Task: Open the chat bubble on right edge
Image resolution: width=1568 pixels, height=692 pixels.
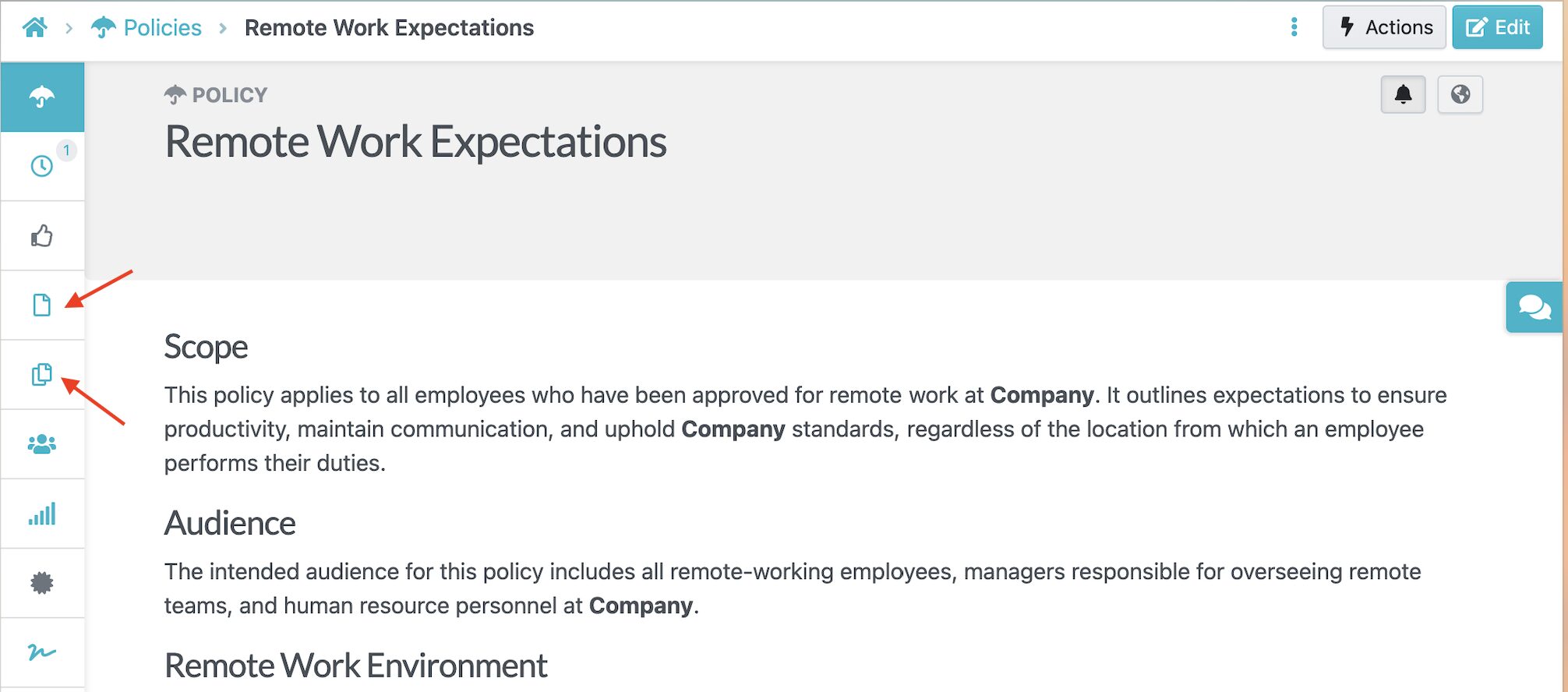Action: tap(1534, 307)
